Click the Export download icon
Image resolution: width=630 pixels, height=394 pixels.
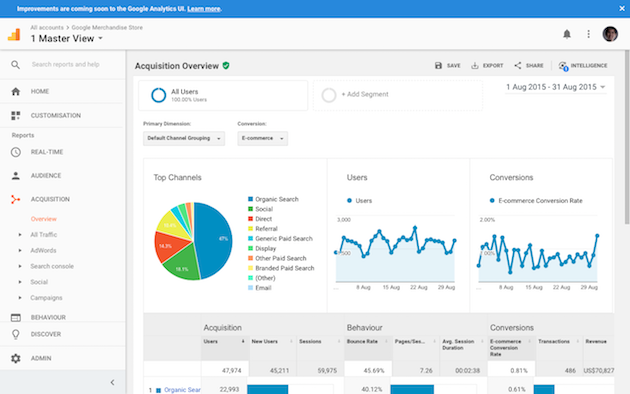click(475, 65)
